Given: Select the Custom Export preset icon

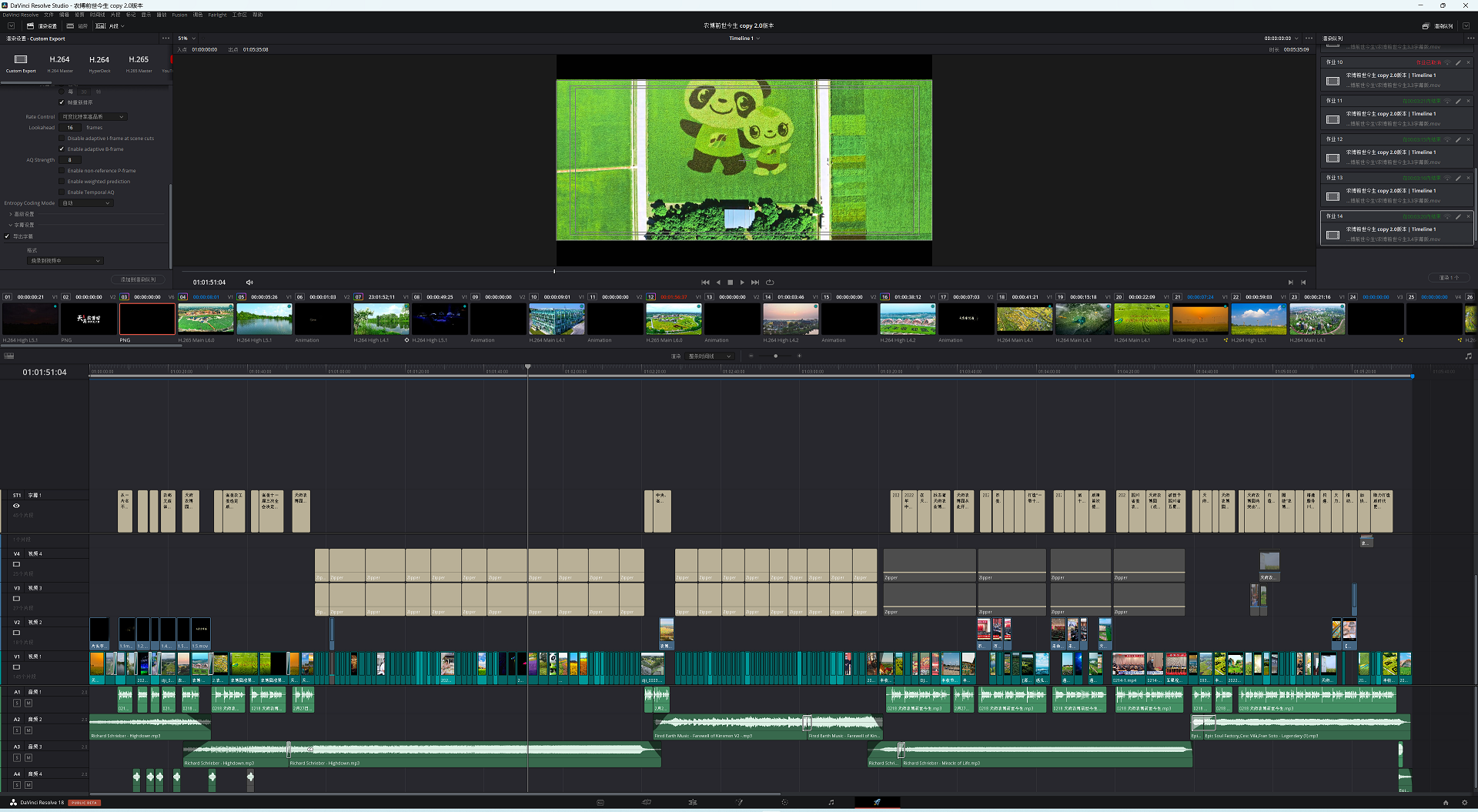Looking at the screenshot, I should (x=21, y=59).
